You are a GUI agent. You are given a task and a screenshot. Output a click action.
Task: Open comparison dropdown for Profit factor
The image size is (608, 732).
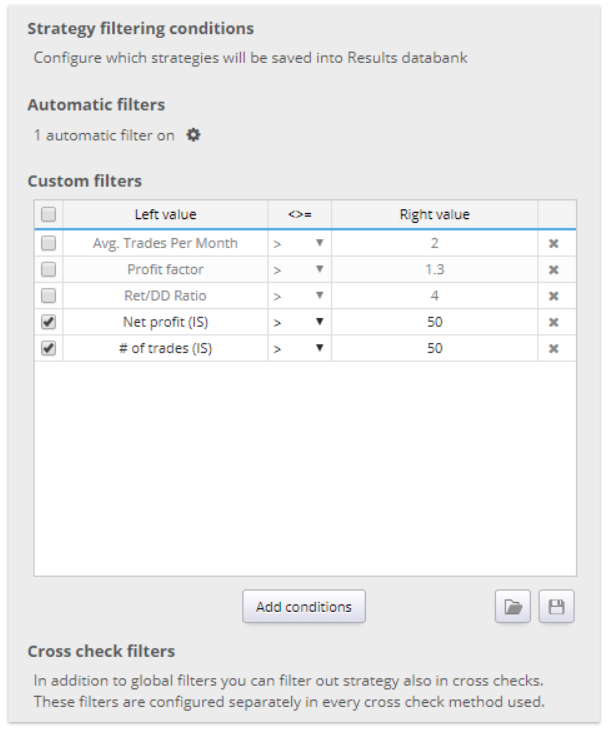tap(299, 269)
